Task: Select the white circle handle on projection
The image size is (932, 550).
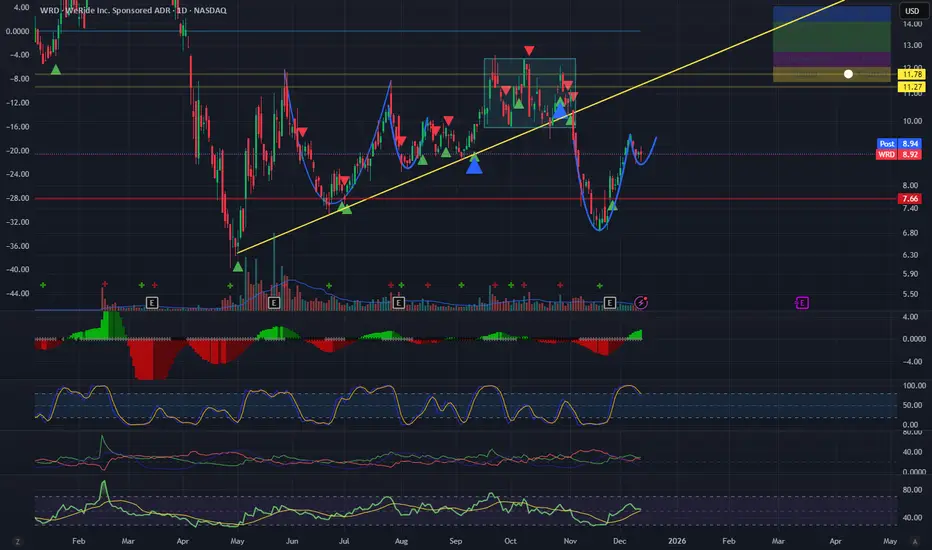Action: click(x=848, y=74)
